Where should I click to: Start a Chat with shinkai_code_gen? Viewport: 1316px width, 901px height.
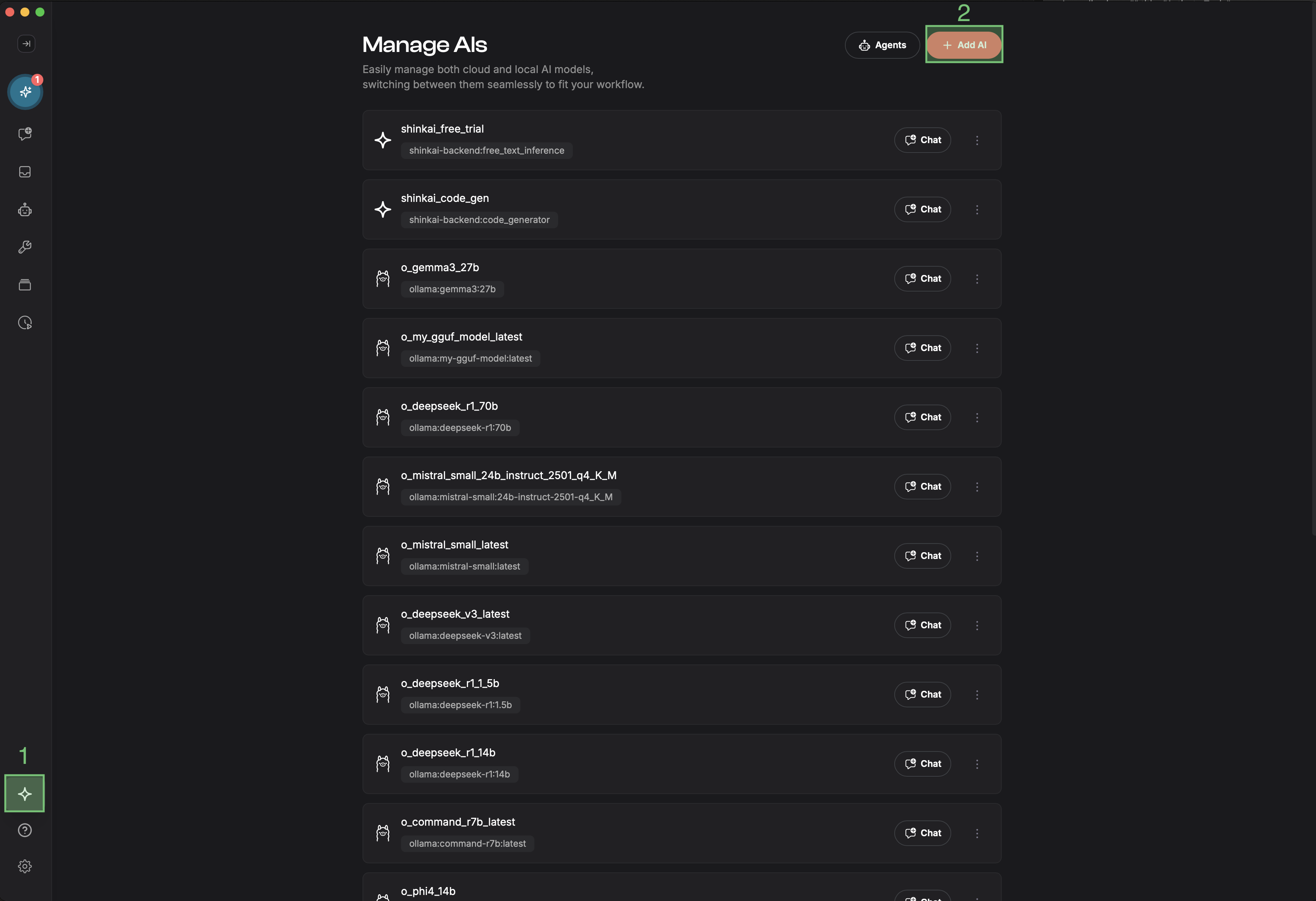pyautogui.click(x=923, y=209)
